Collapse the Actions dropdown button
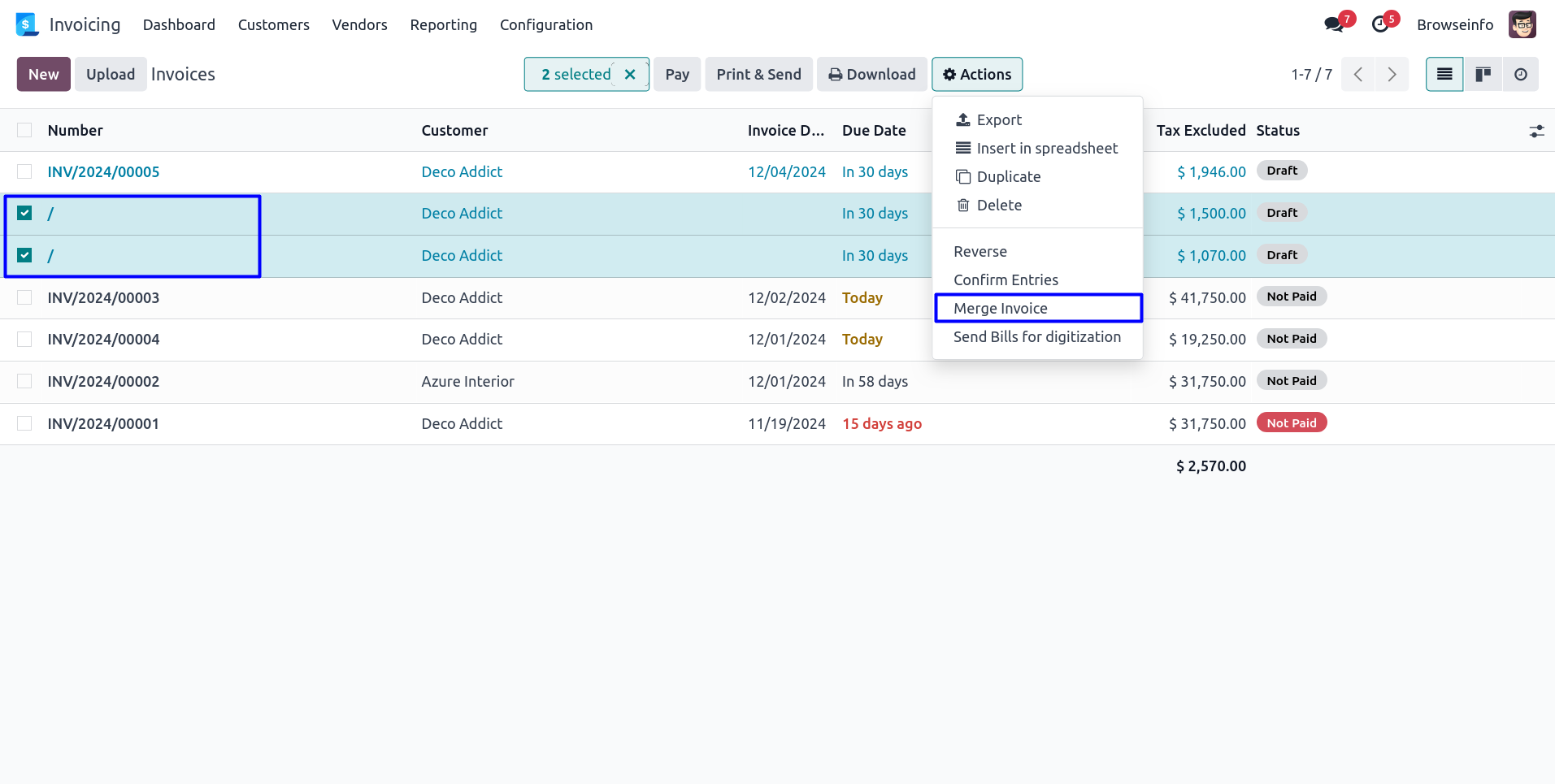 (x=977, y=75)
